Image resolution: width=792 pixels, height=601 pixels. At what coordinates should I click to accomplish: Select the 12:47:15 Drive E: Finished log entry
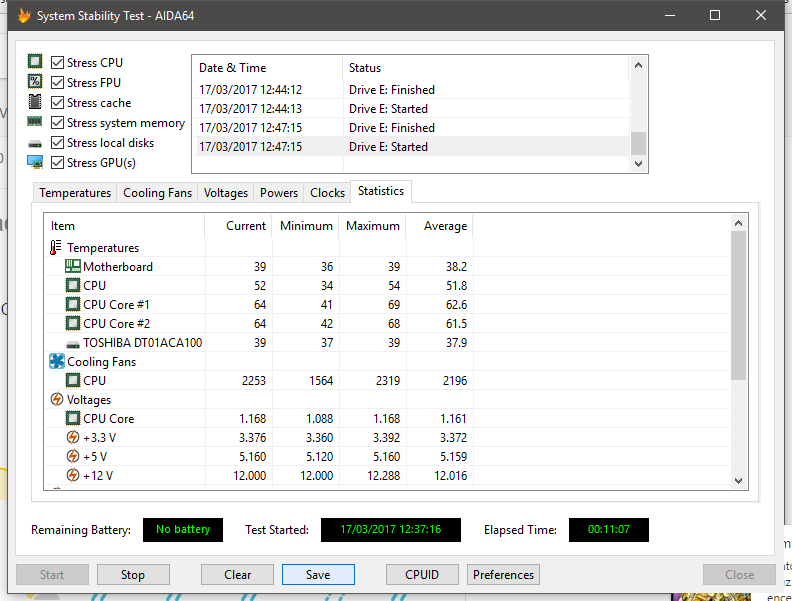[411, 128]
